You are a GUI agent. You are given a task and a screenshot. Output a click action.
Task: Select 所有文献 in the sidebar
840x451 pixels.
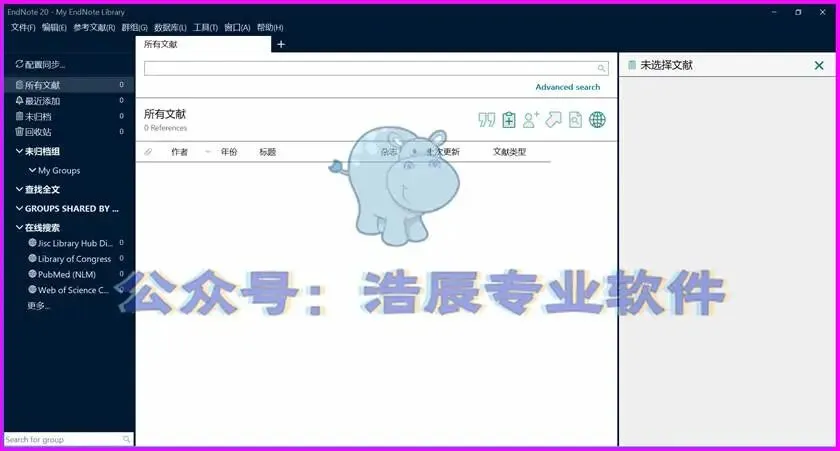(69, 85)
